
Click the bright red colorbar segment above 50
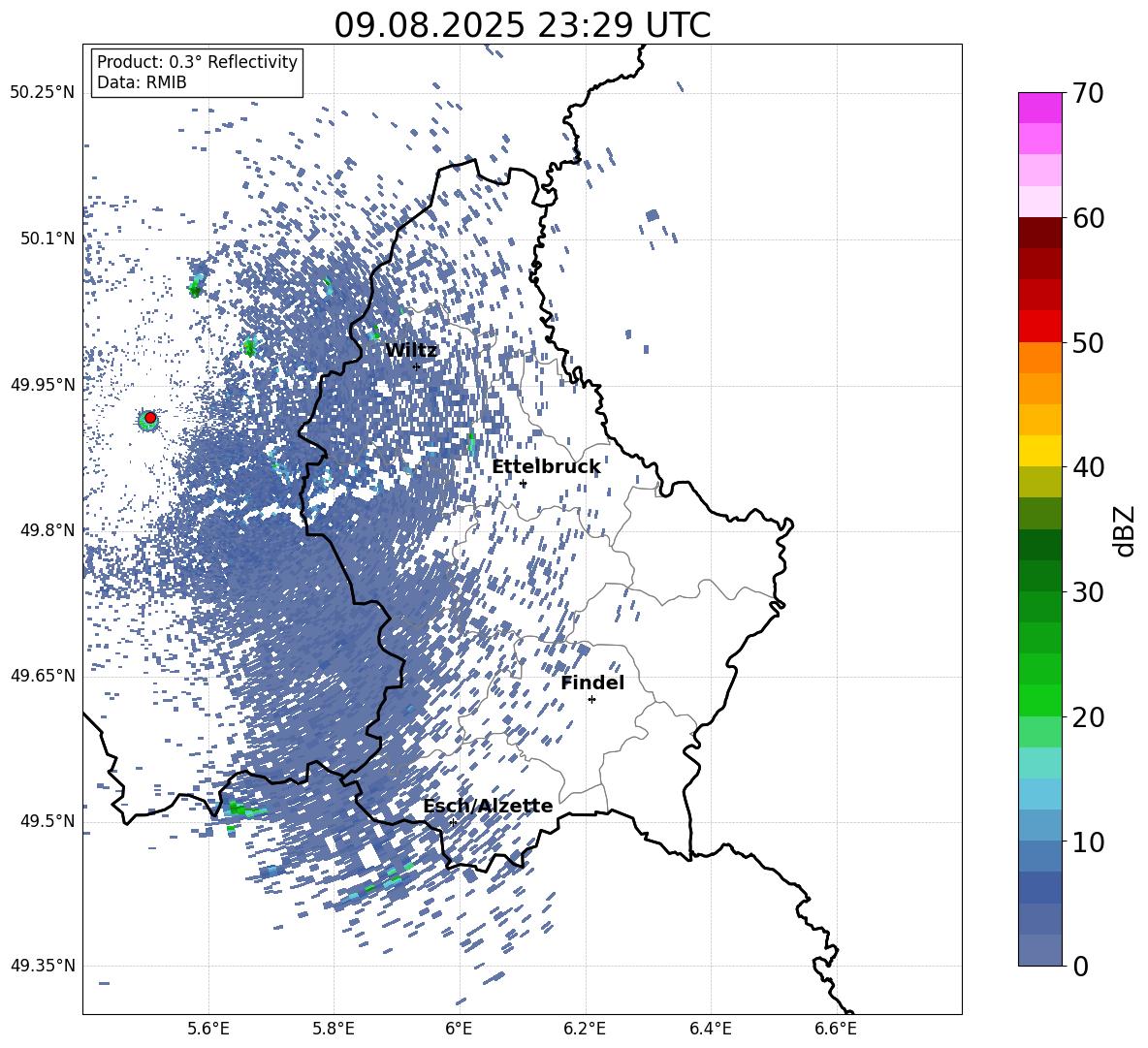(x=1039, y=327)
